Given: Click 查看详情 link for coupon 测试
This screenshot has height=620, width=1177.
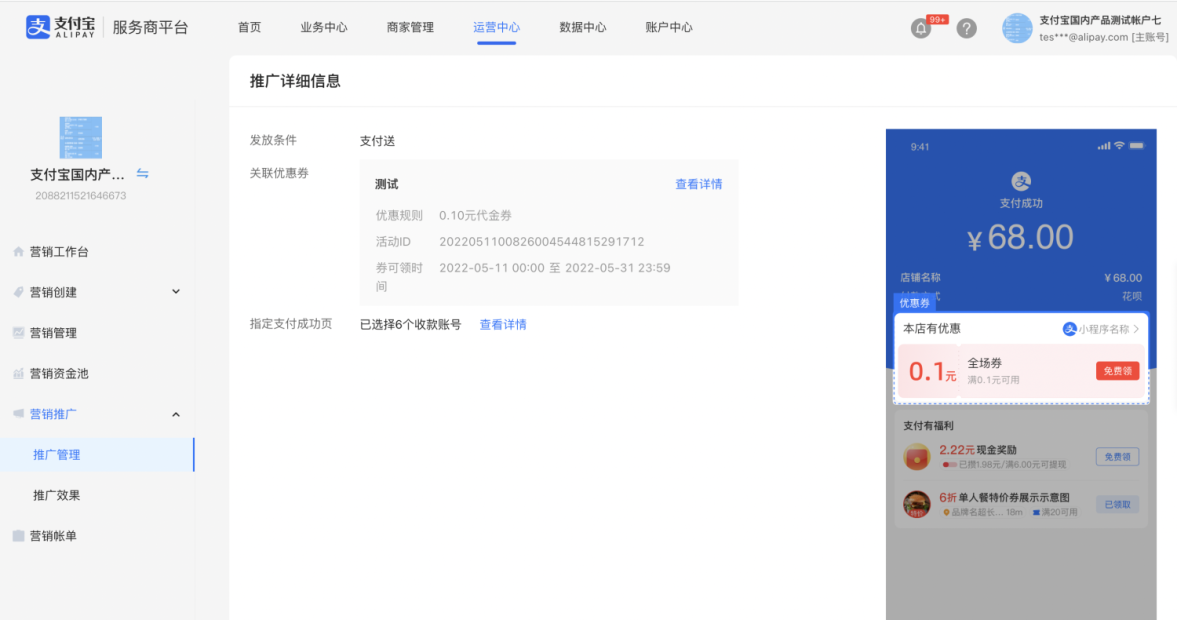Looking at the screenshot, I should (x=698, y=184).
